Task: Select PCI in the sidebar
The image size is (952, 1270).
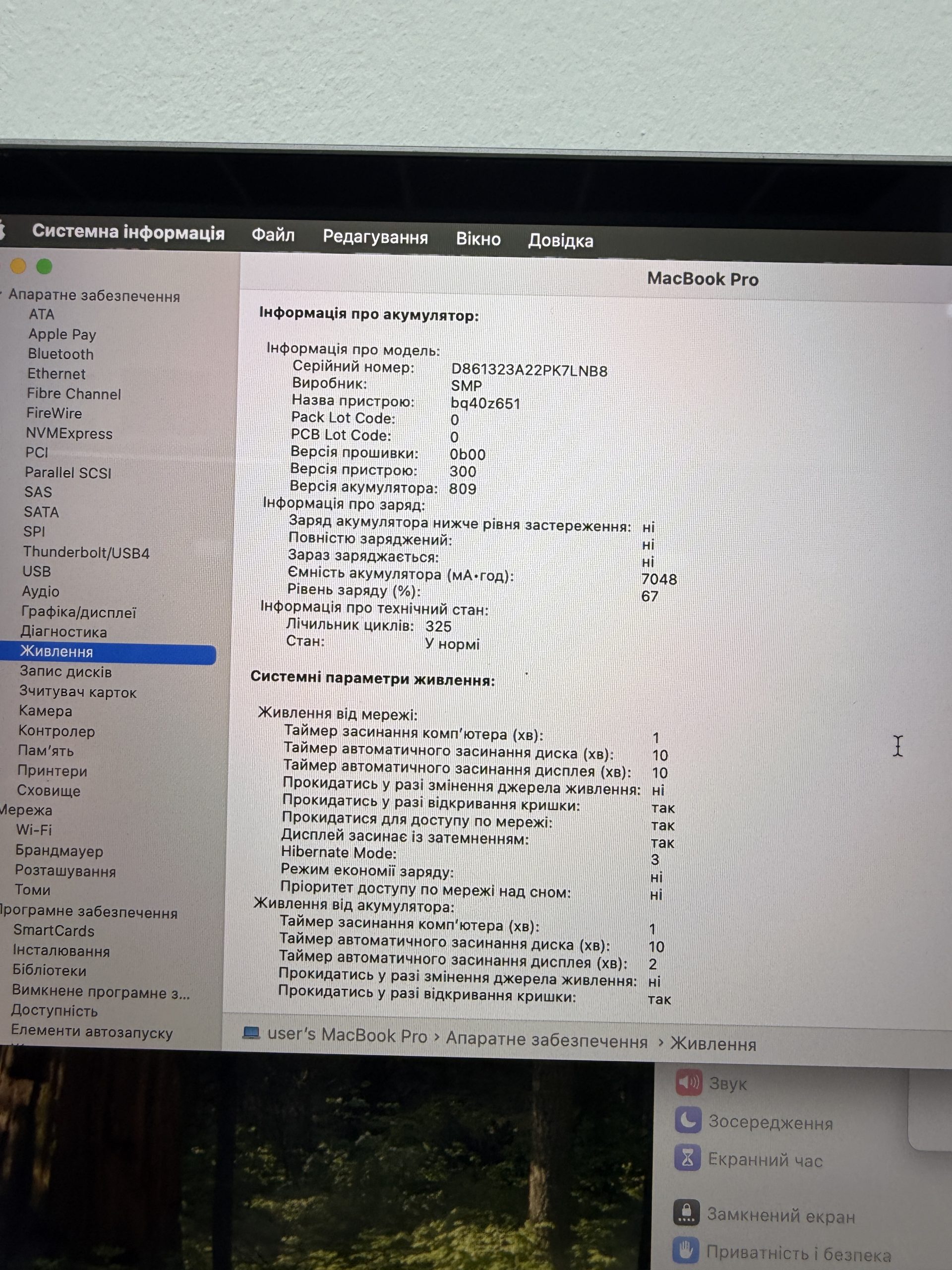Action: click(x=36, y=452)
